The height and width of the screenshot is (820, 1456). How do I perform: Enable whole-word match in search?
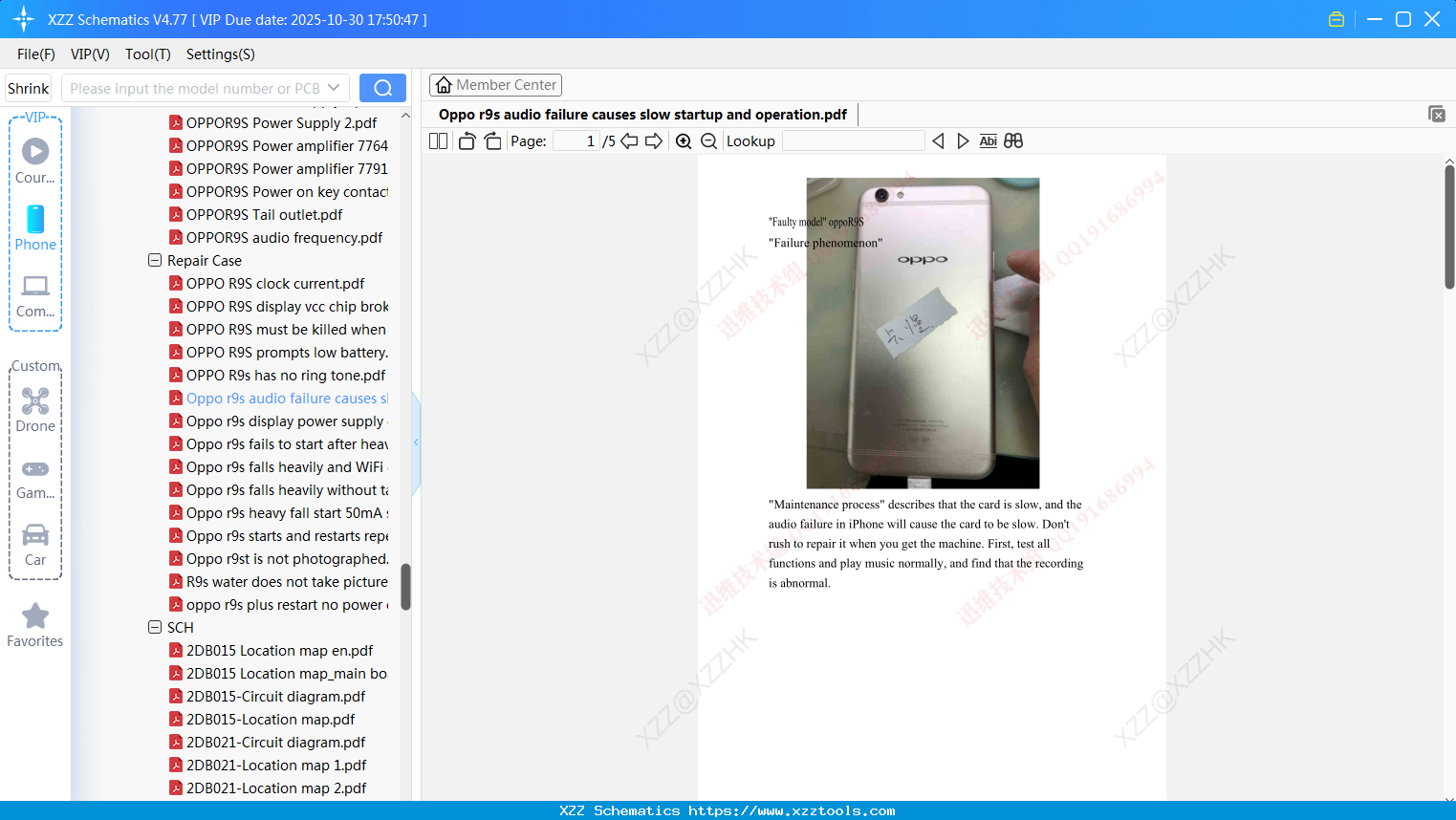pyautogui.click(x=988, y=140)
